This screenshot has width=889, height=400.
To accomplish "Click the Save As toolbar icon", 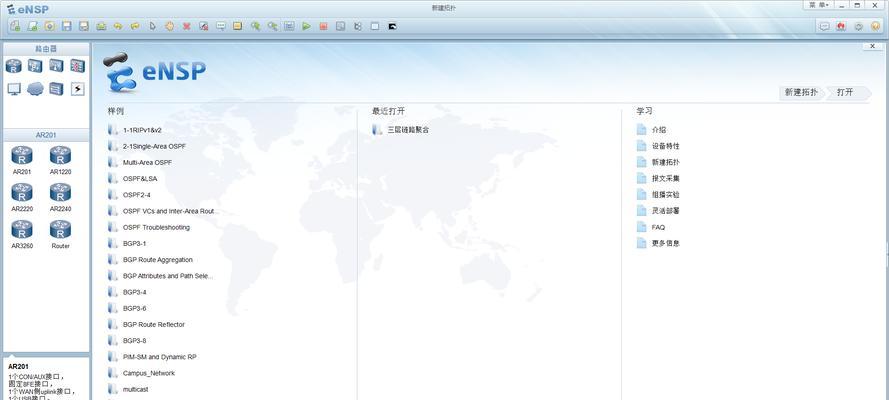I will tap(84, 26).
